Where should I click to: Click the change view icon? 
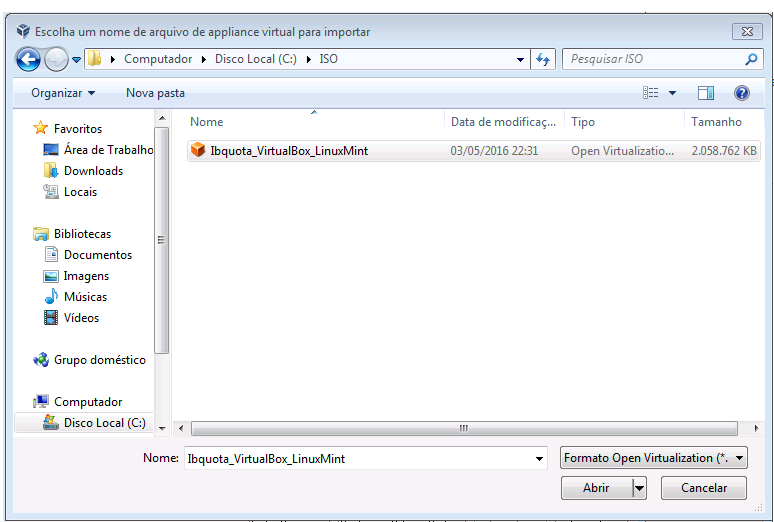tap(651, 92)
